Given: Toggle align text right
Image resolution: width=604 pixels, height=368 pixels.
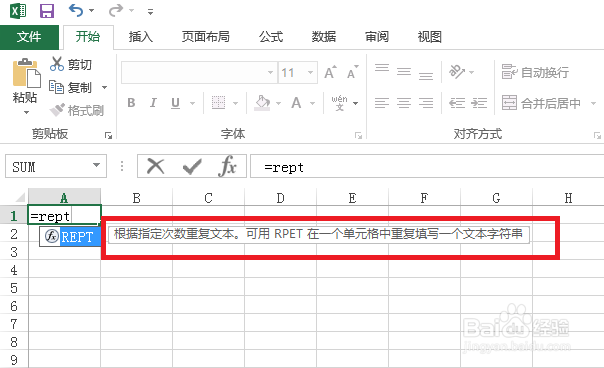Looking at the screenshot, I should tap(426, 103).
